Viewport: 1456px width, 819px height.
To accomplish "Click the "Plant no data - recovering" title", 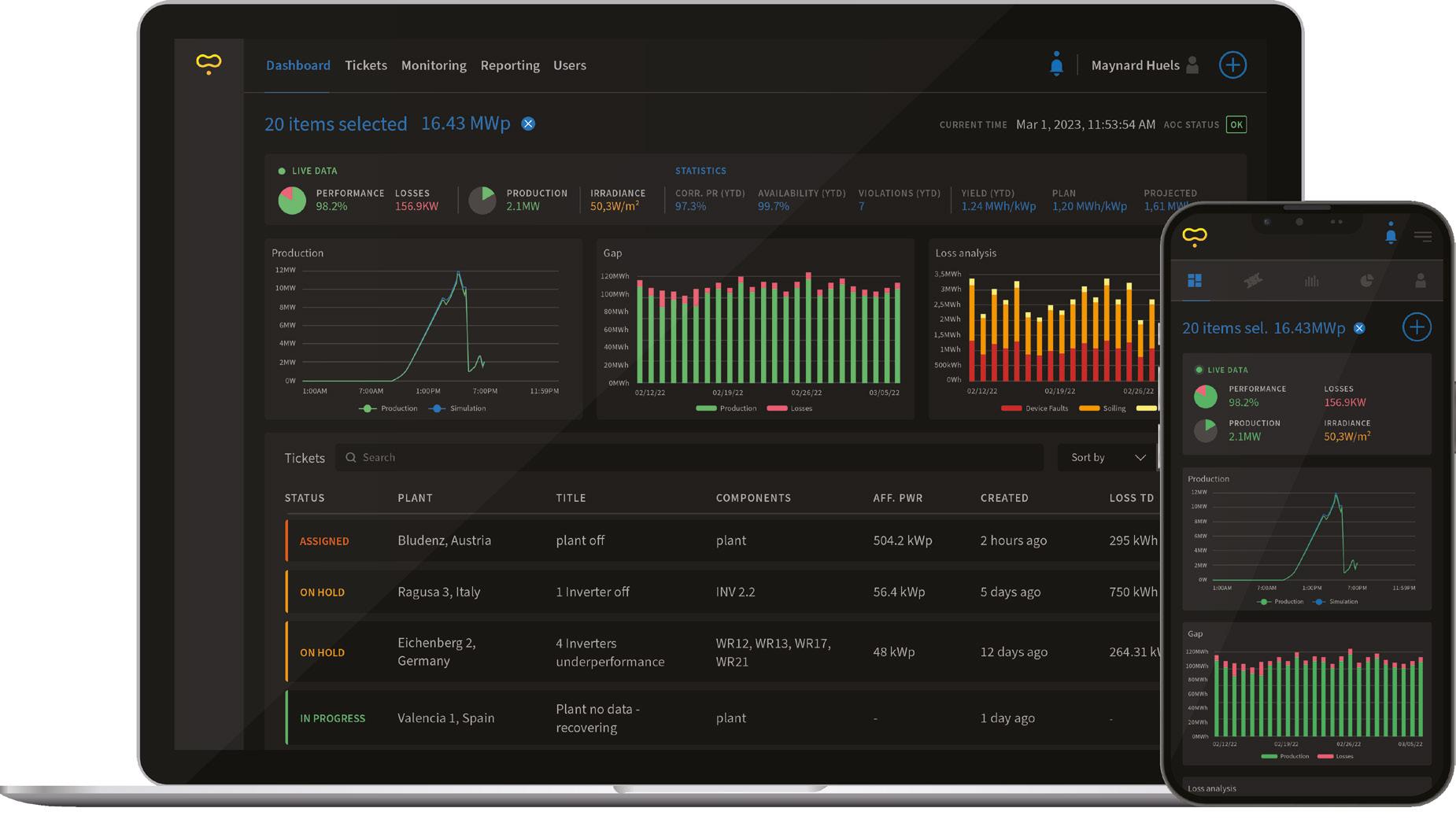I will tap(597, 718).
